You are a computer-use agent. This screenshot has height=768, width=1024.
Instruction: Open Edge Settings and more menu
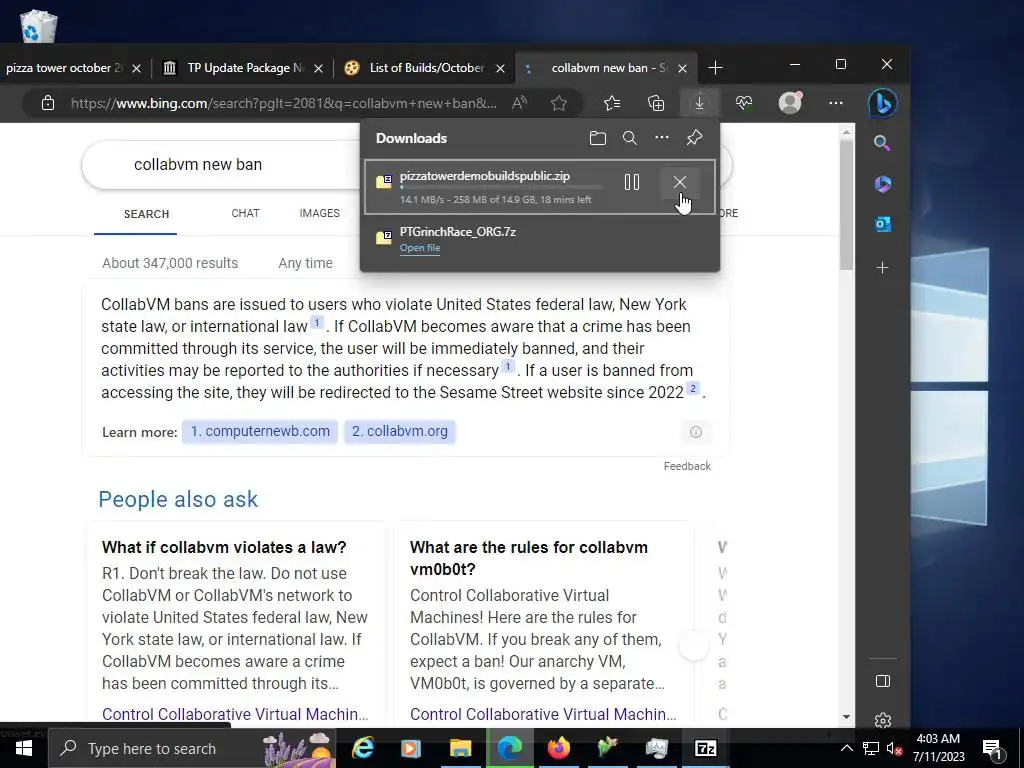click(836, 103)
